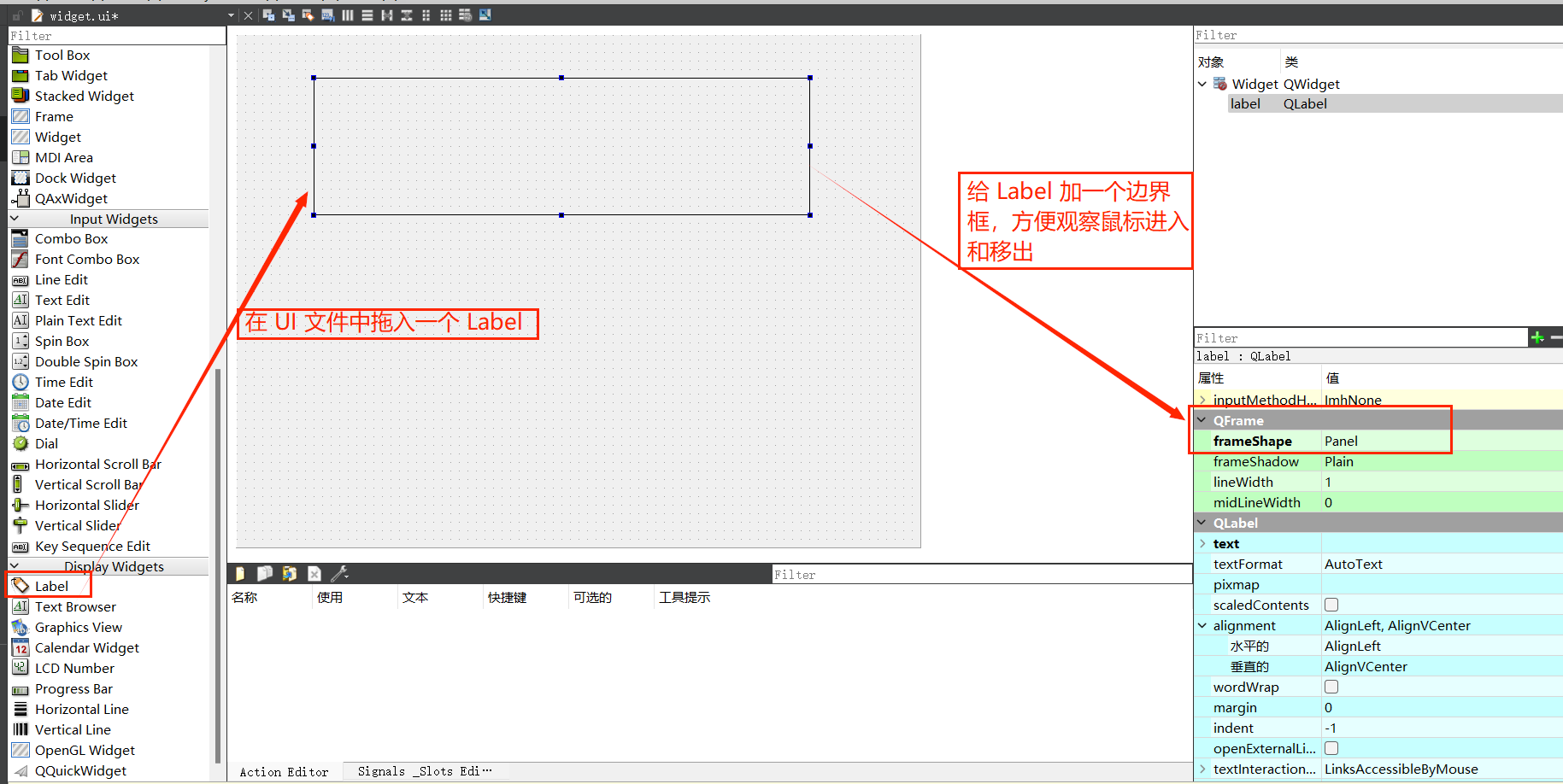The height and width of the screenshot is (784, 1563).
Task: Collapse the QFrame property group
Action: [1202, 420]
